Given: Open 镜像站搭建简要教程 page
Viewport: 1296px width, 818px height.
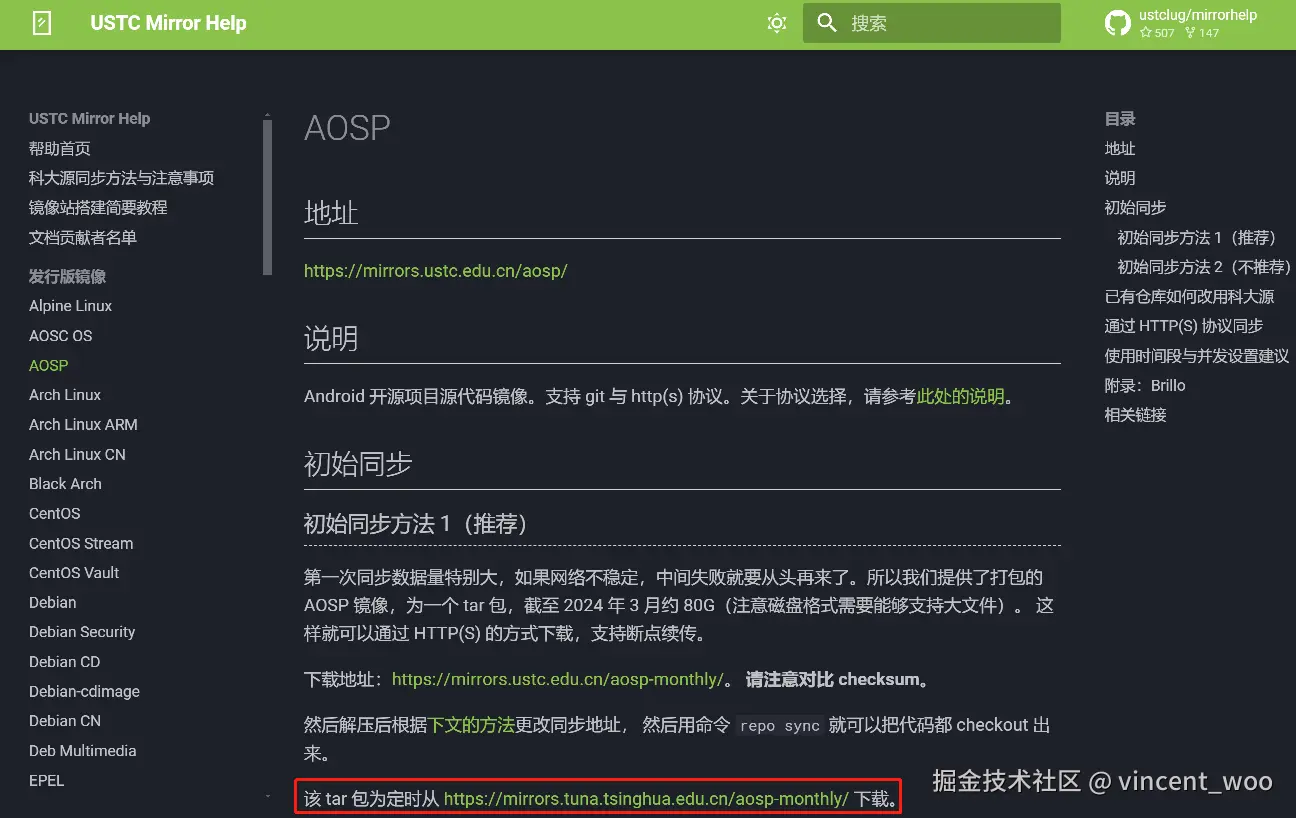Looking at the screenshot, I should tap(98, 208).
